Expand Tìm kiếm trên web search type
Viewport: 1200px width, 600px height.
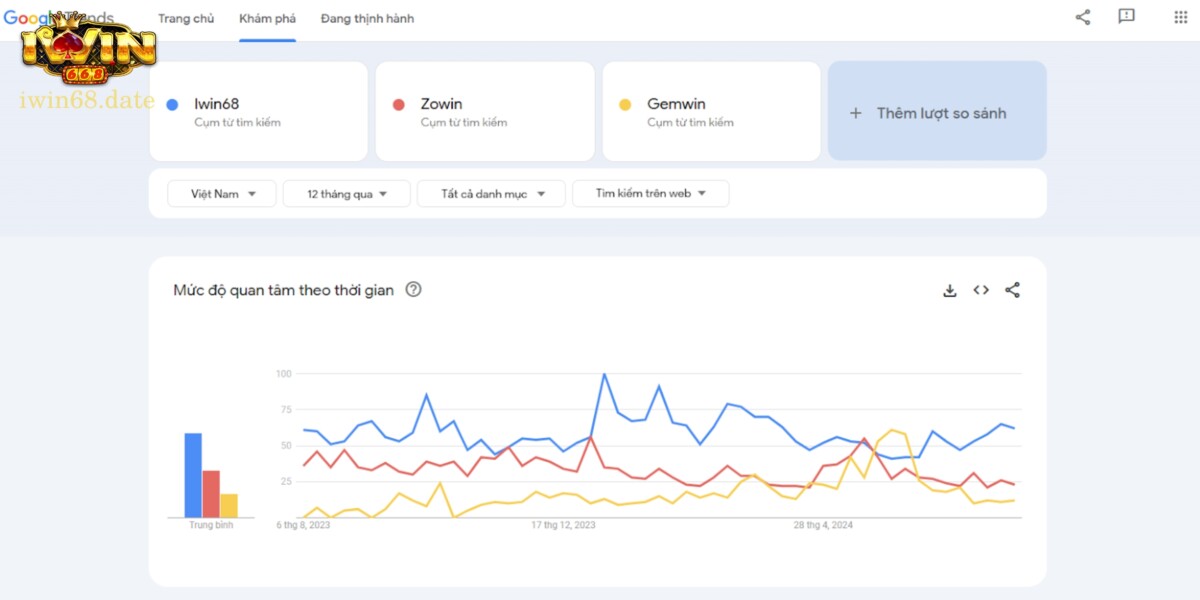pos(650,194)
